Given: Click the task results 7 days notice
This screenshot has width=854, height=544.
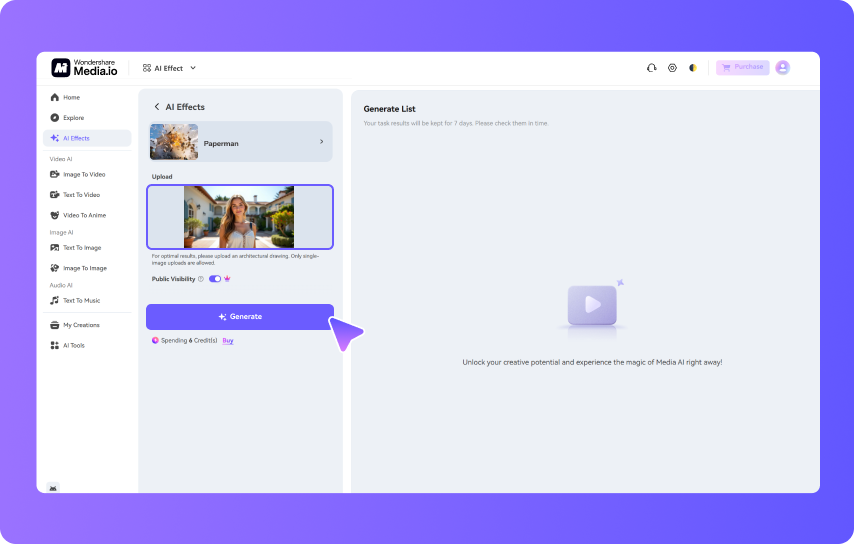Looking at the screenshot, I should coord(456,124).
